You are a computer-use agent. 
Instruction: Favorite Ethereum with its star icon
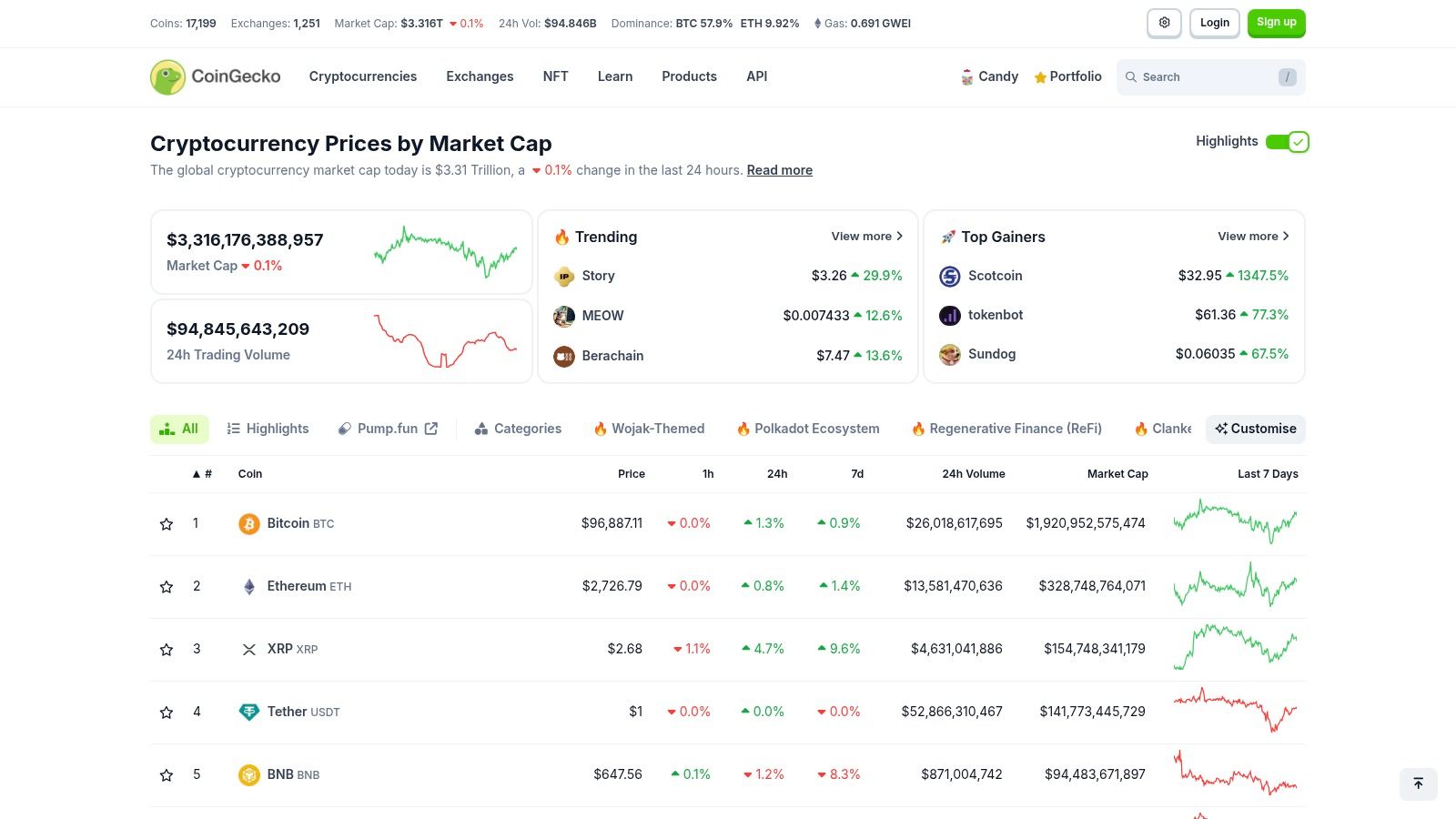coord(167,587)
